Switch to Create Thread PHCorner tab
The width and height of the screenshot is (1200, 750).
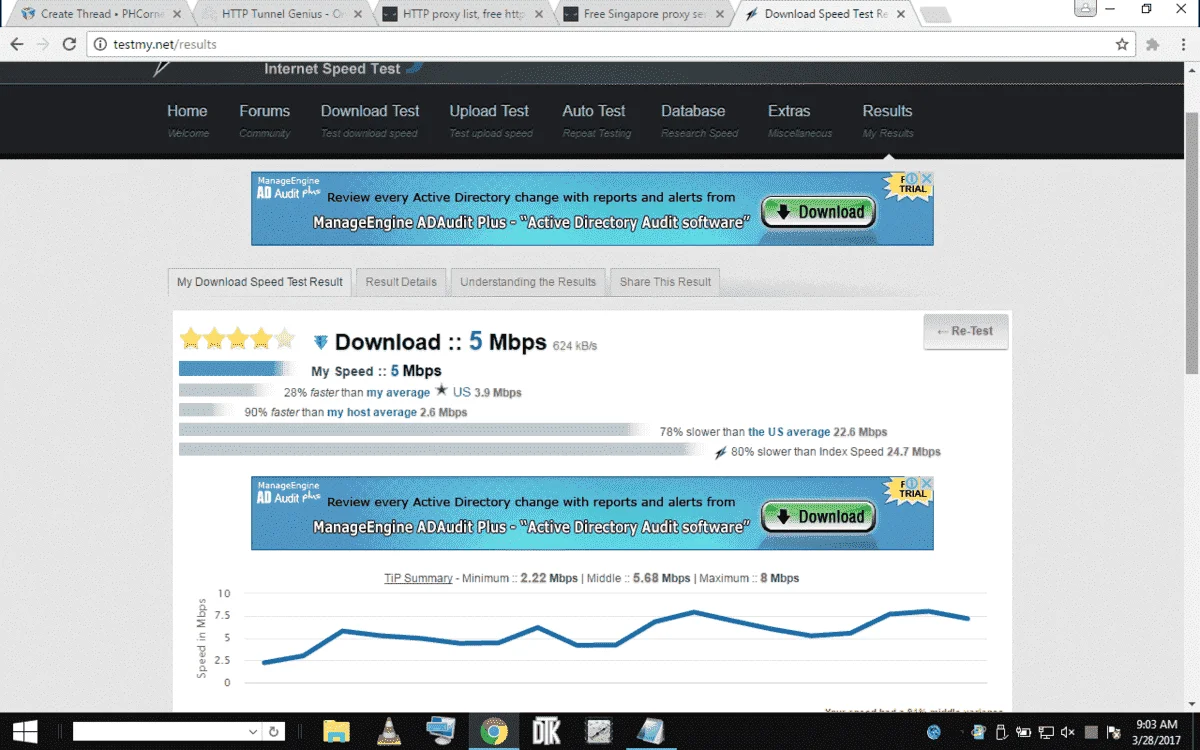(100, 14)
